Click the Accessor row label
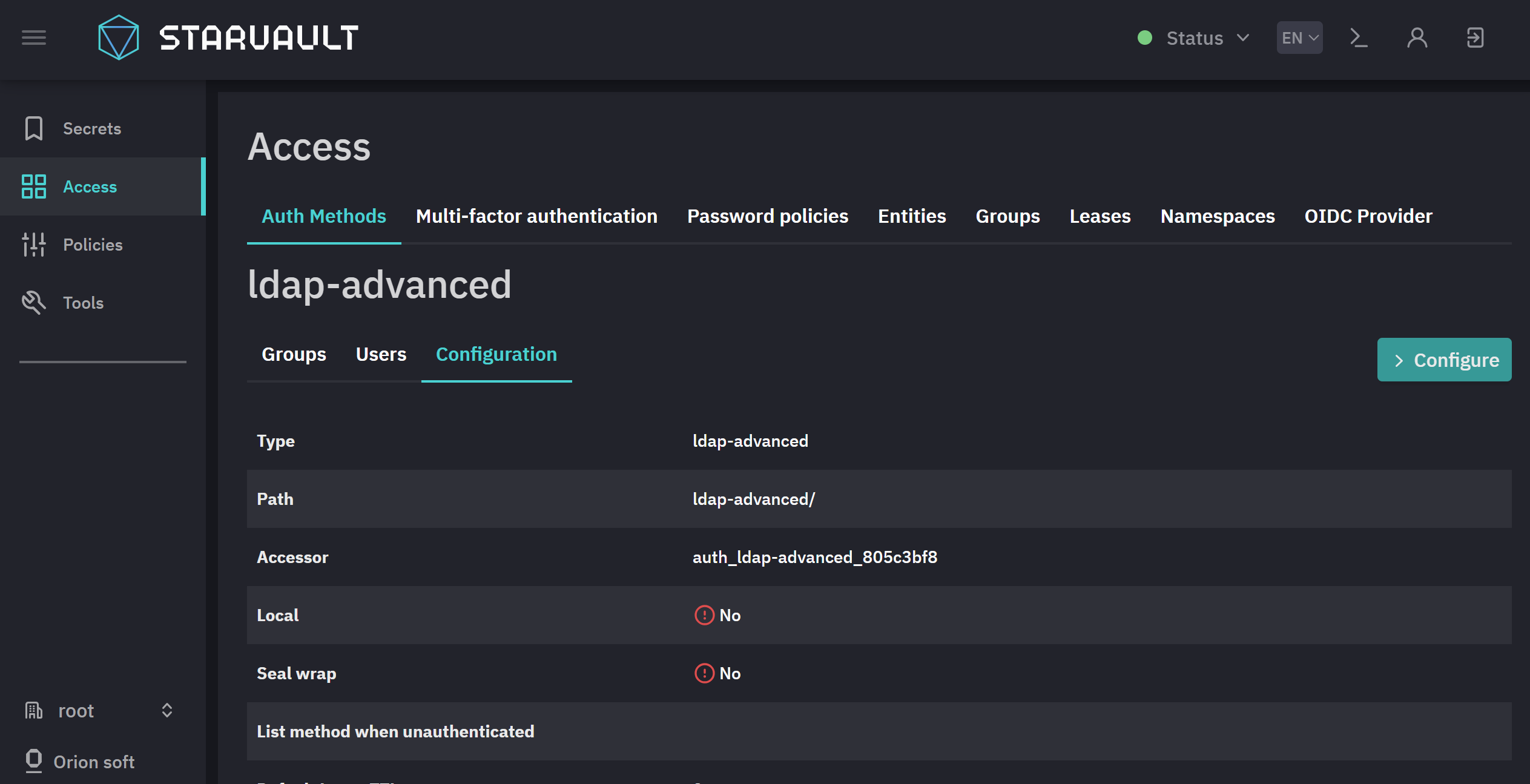This screenshot has height=784, width=1530. 292,557
